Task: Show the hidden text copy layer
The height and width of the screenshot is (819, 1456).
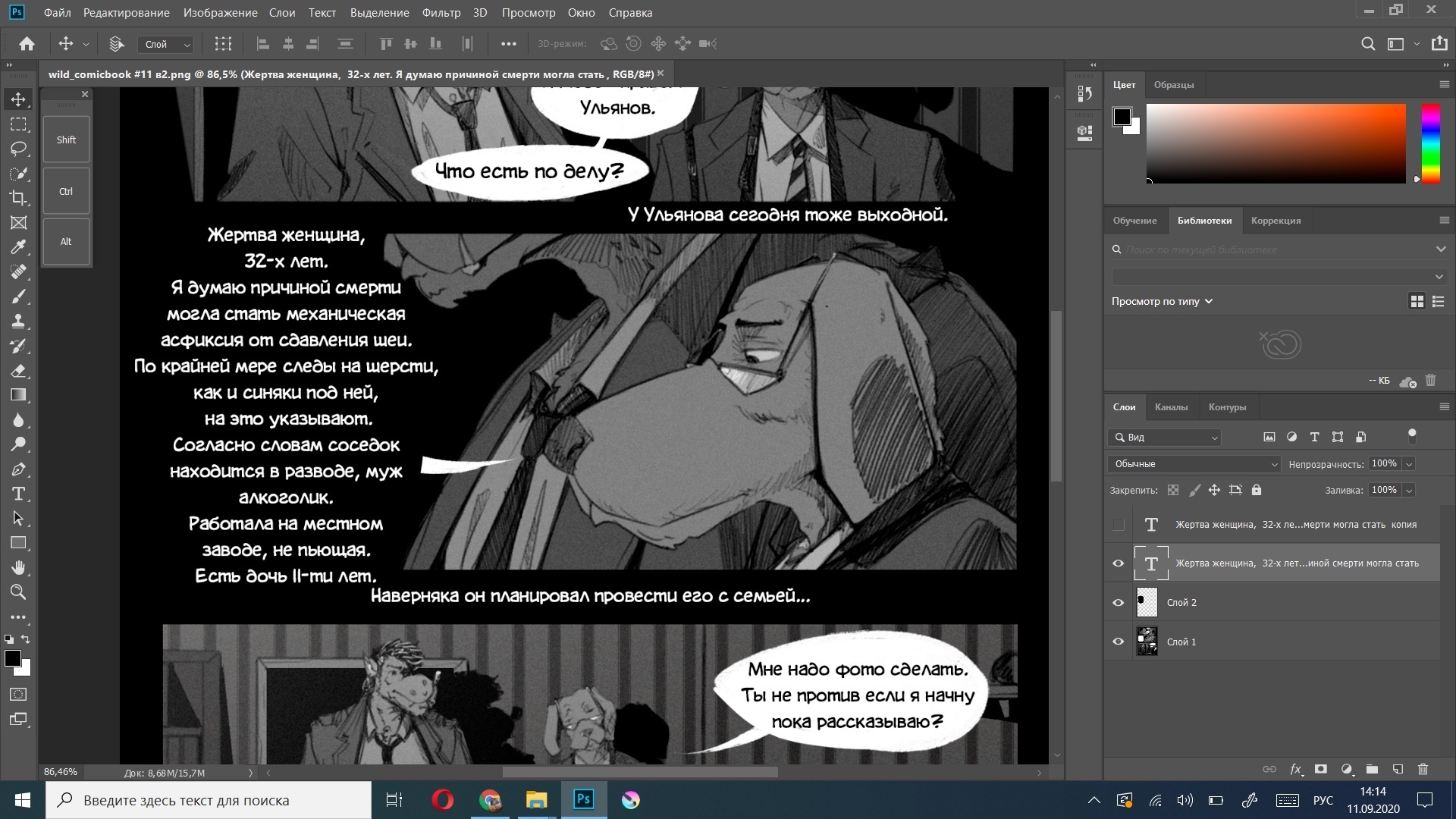Action: tap(1118, 525)
